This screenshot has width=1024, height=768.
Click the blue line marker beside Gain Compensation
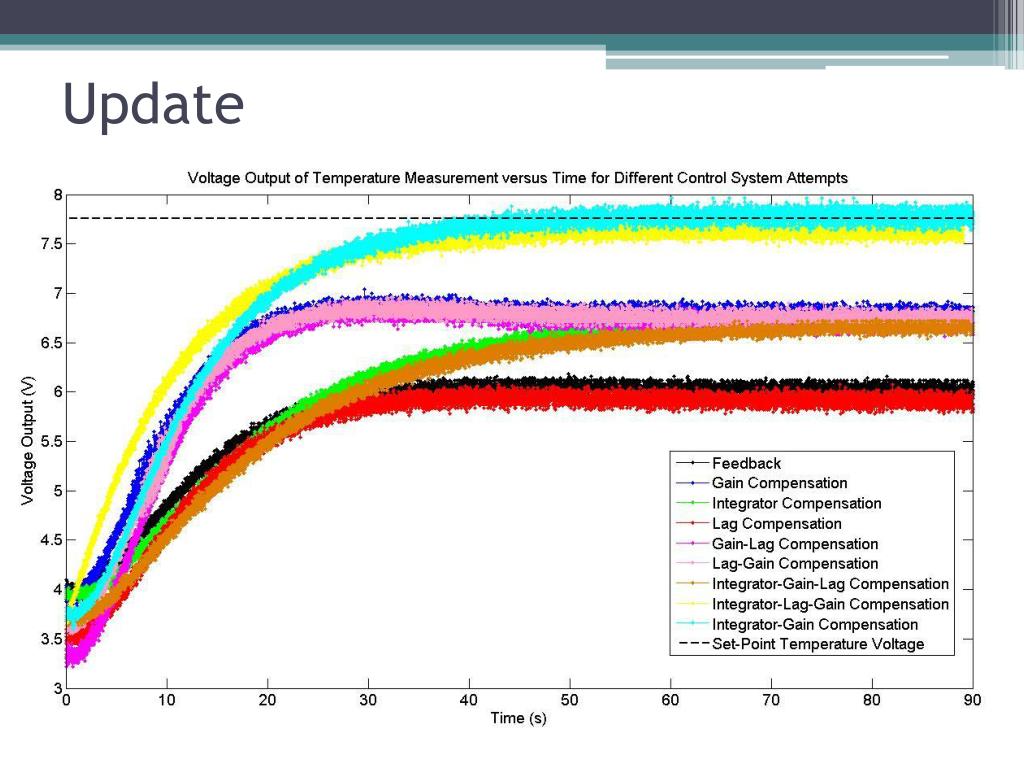tap(692, 483)
